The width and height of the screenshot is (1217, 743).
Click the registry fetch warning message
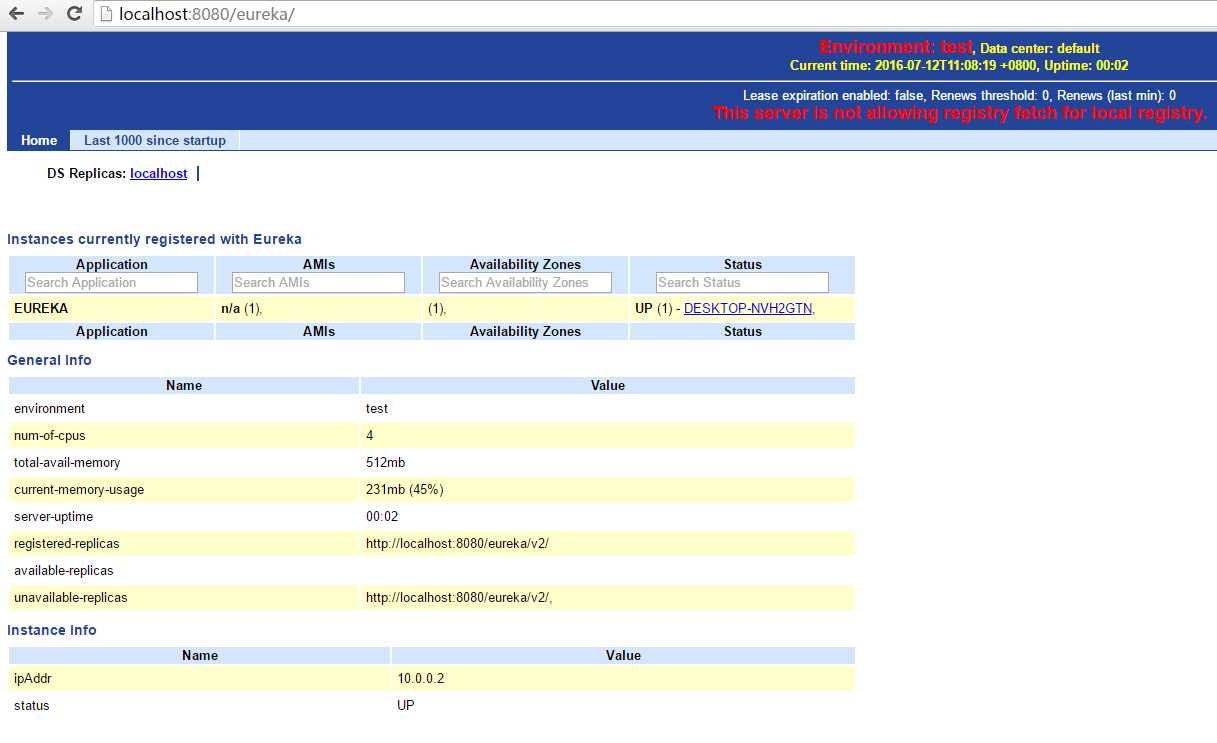pos(960,113)
